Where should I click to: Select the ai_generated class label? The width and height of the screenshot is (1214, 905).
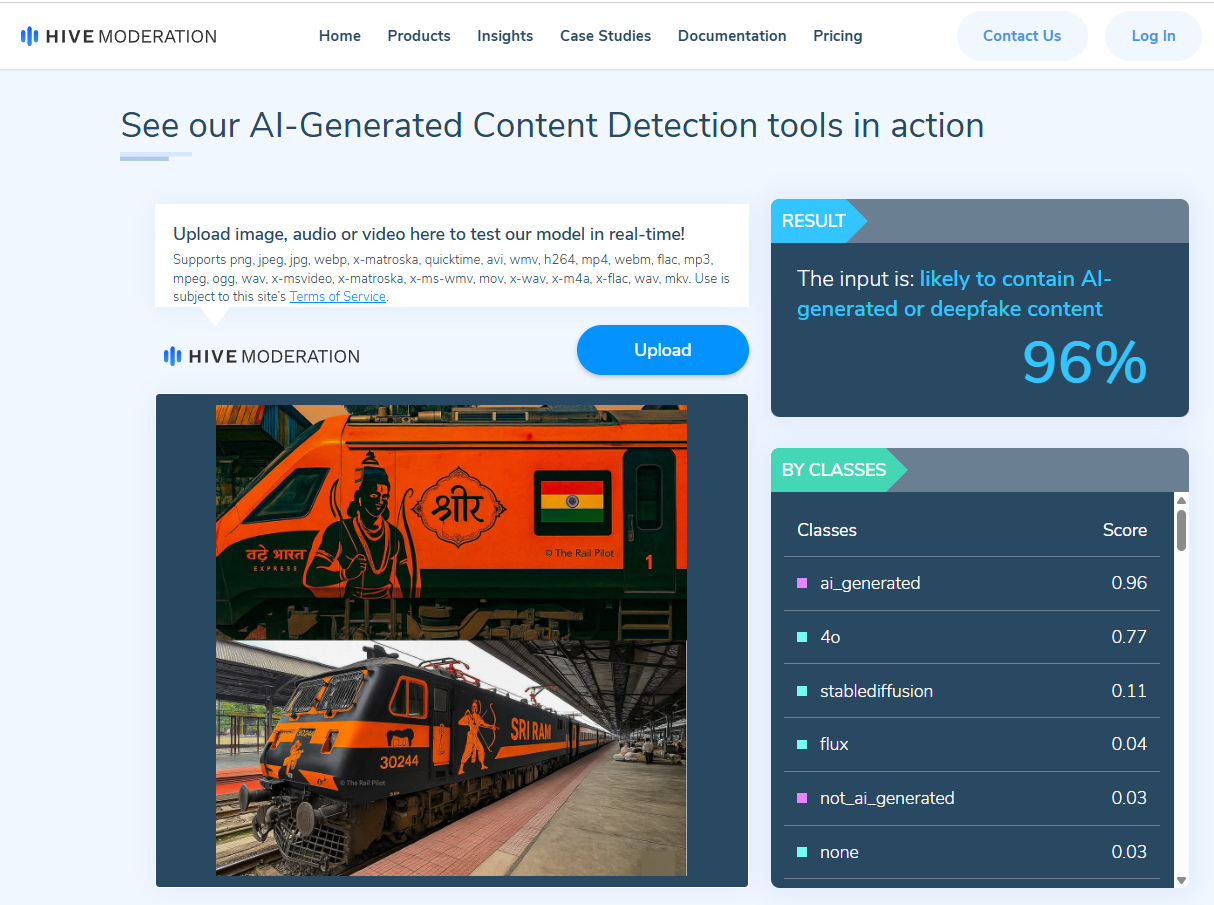870,583
